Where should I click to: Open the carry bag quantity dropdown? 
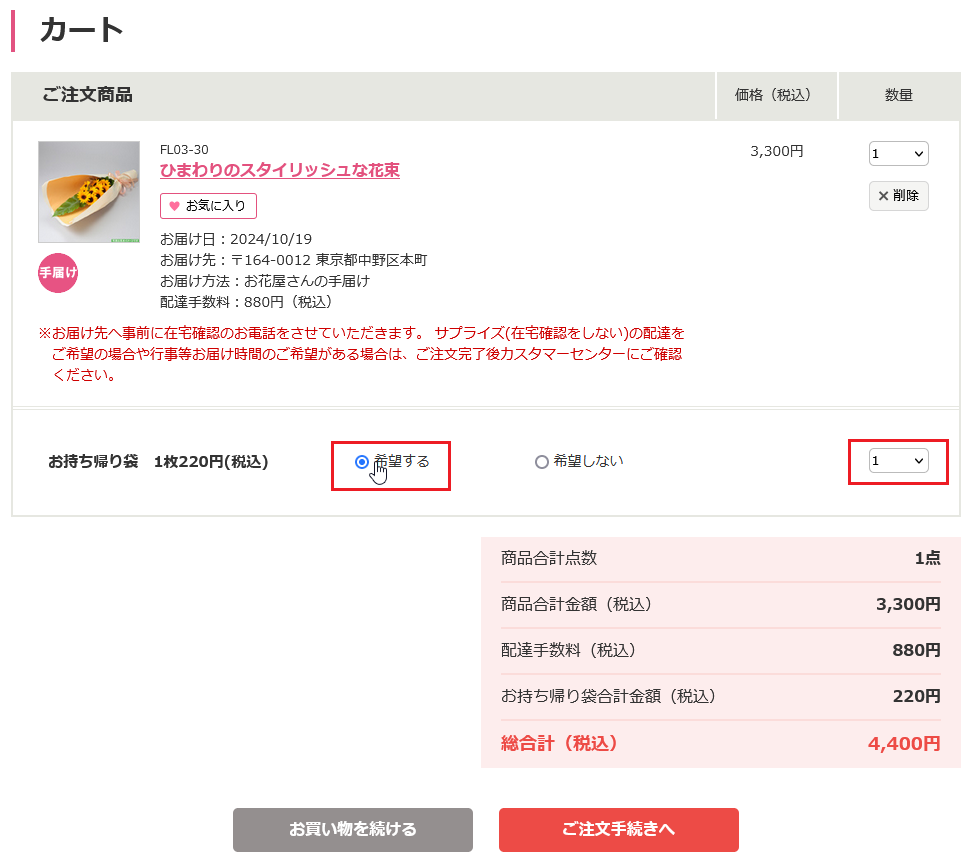click(898, 461)
